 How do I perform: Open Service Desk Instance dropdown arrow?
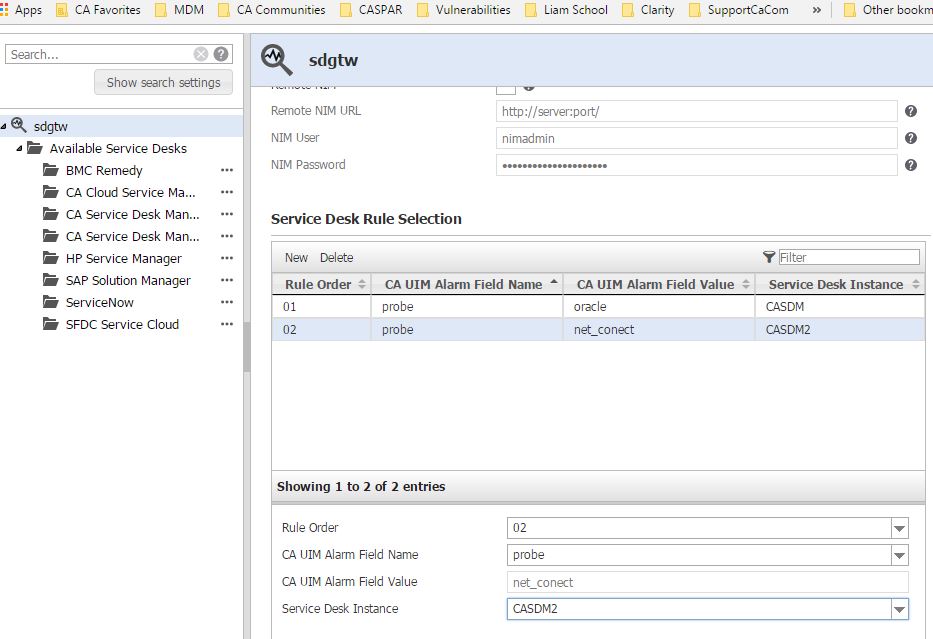pyautogui.click(x=899, y=609)
